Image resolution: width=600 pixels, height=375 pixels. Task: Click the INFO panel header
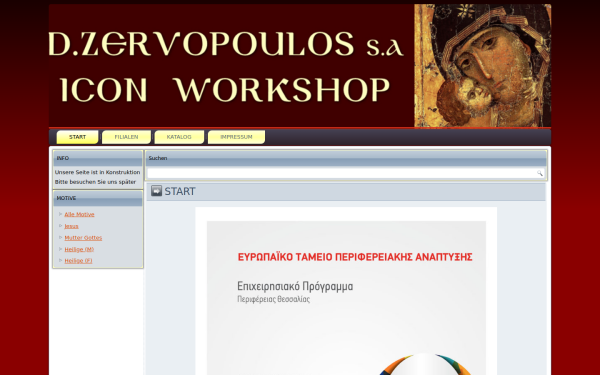[98, 158]
